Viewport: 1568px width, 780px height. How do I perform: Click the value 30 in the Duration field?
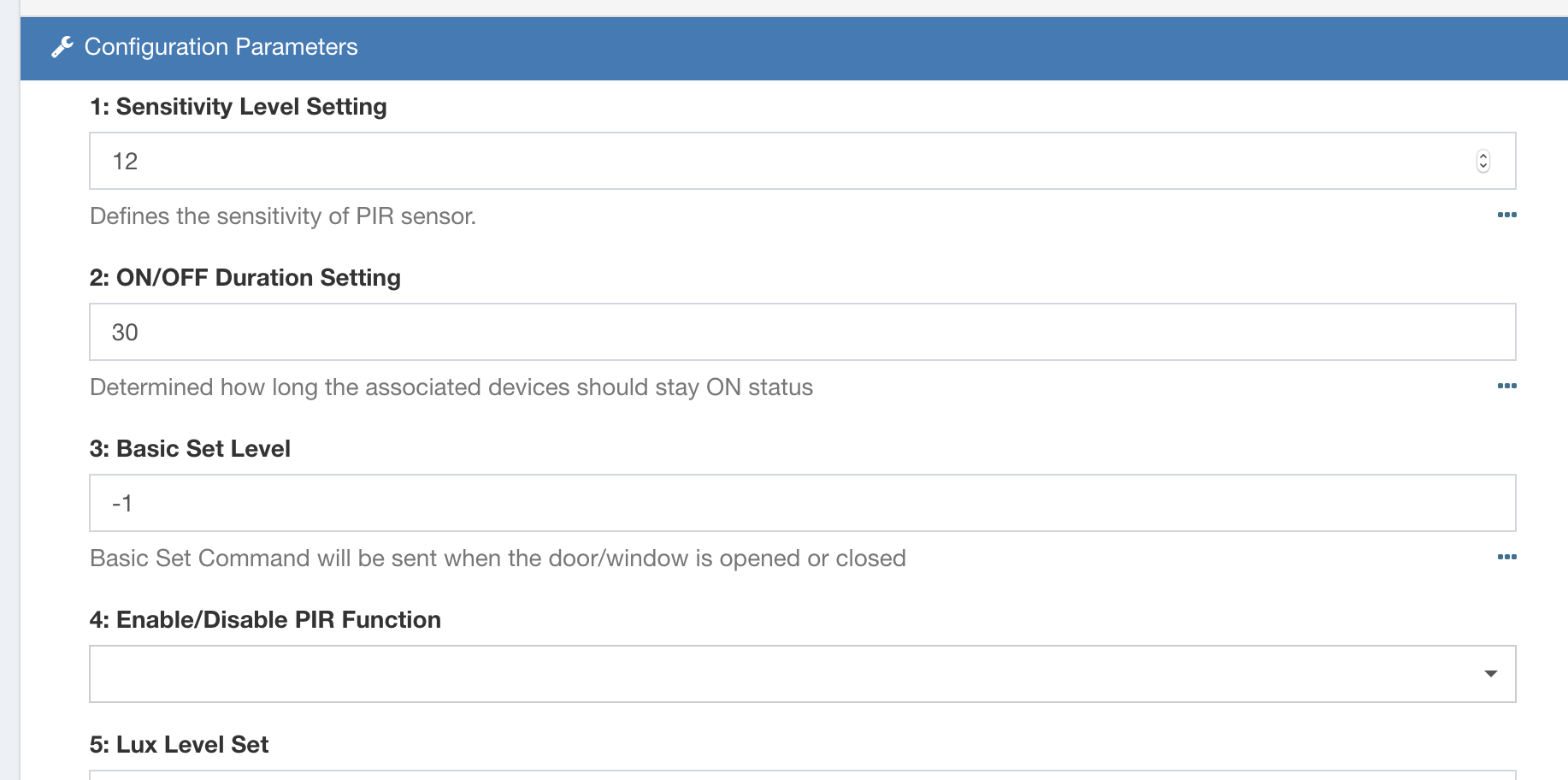(x=125, y=333)
